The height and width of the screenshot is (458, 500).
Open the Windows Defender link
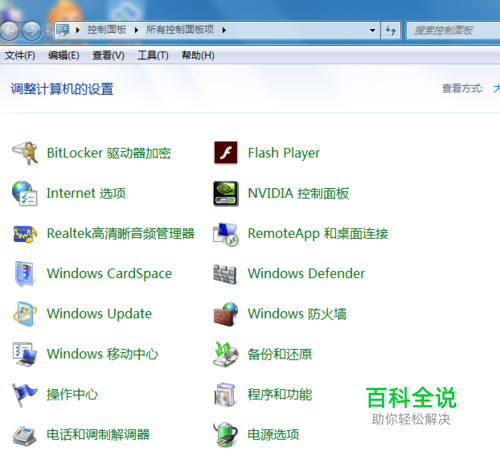(306, 274)
